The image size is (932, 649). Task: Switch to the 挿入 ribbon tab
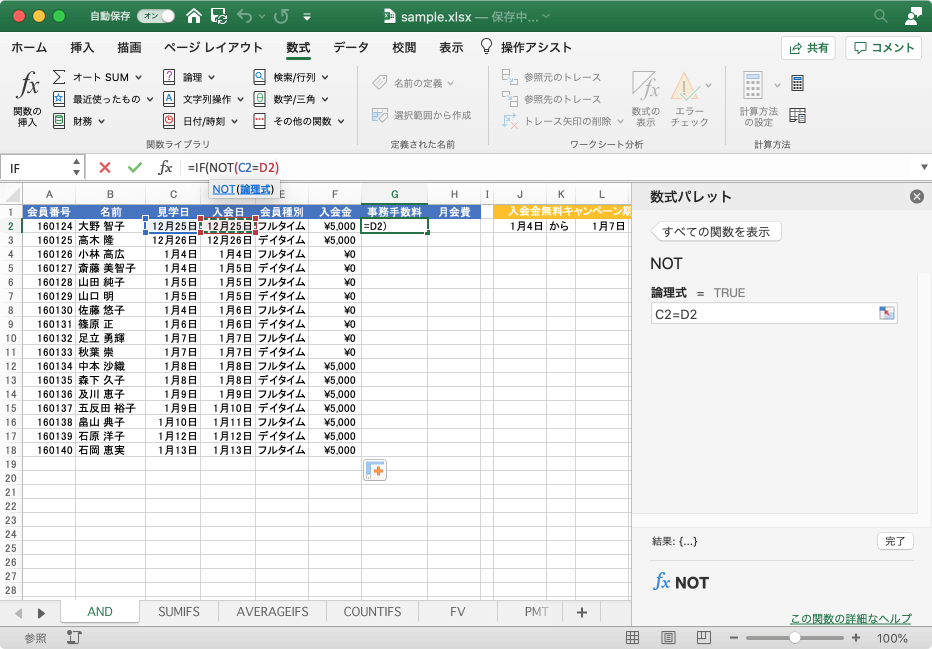(82, 48)
